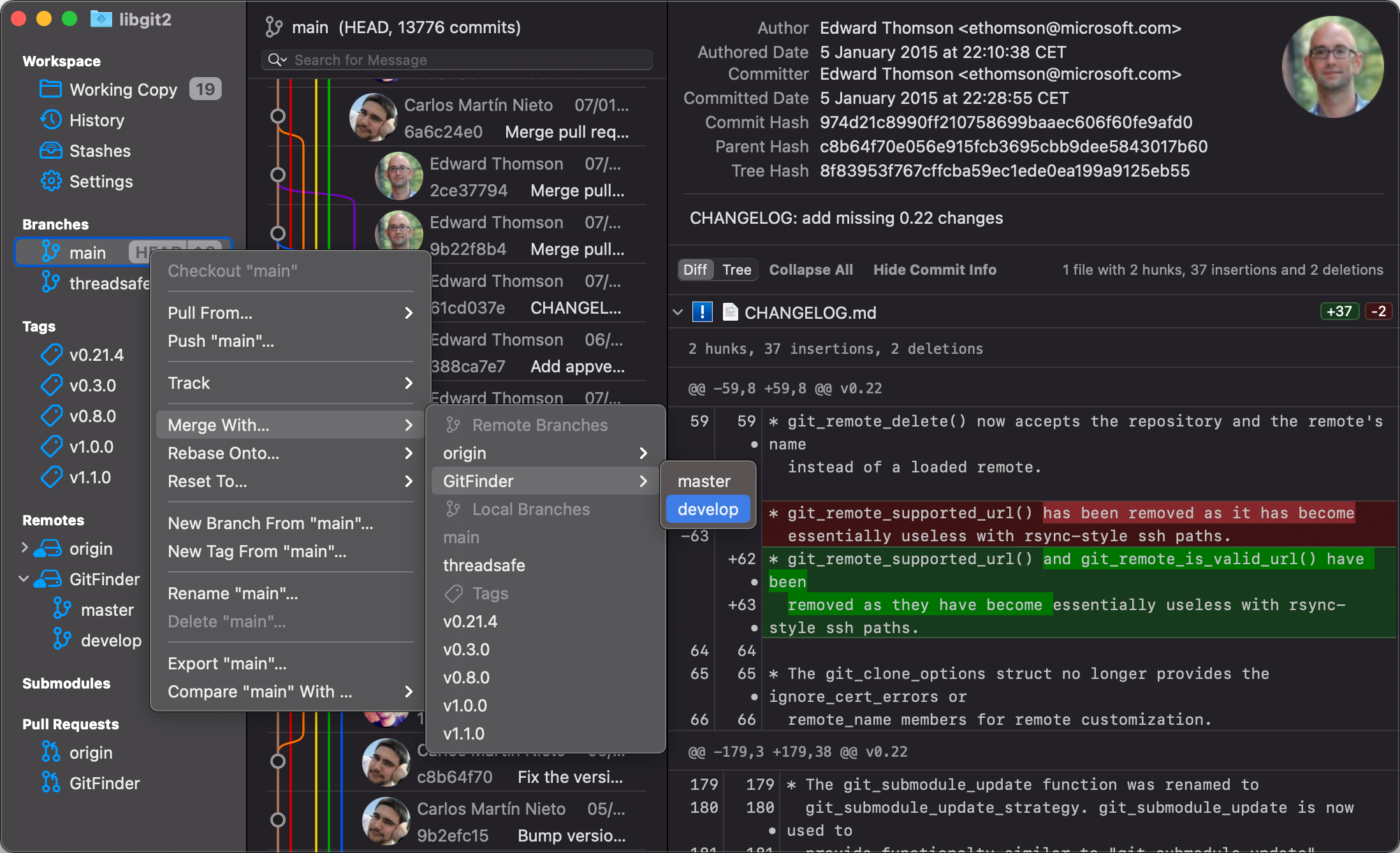Open the Stashes tray icon
Screen dimensions: 1400x853
tap(50, 150)
